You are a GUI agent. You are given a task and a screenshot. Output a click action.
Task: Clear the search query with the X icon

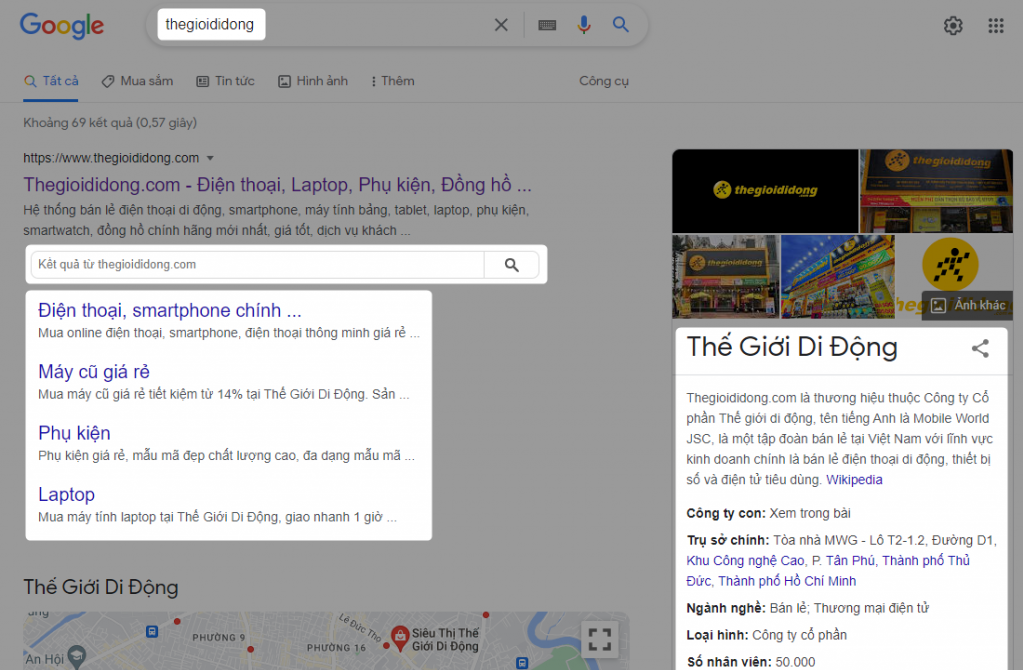[501, 25]
